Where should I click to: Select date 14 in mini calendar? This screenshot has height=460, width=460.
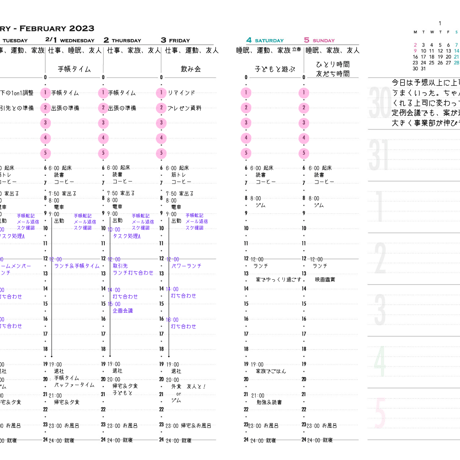click(x=456, y=51)
